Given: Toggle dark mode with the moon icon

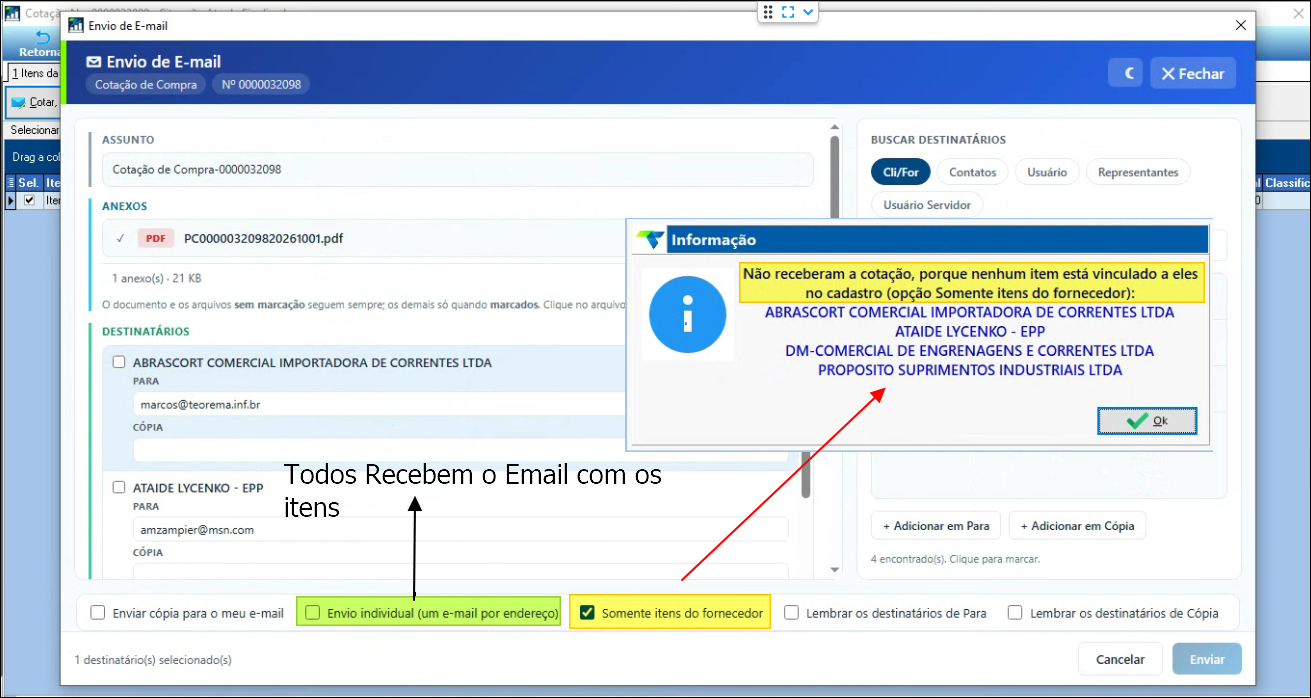Looking at the screenshot, I should coord(1126,73).
